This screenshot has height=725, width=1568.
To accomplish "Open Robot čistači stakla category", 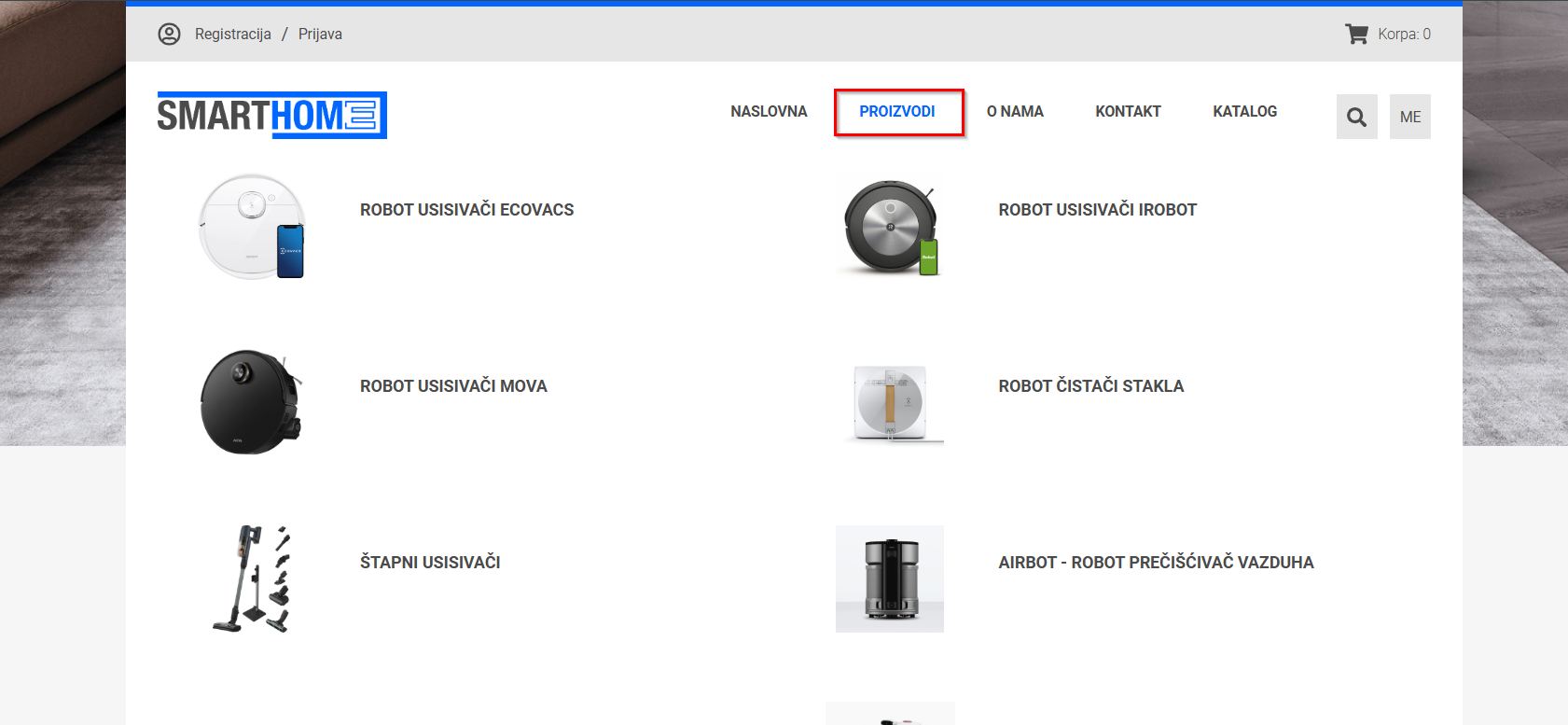I will (1090, 386).
